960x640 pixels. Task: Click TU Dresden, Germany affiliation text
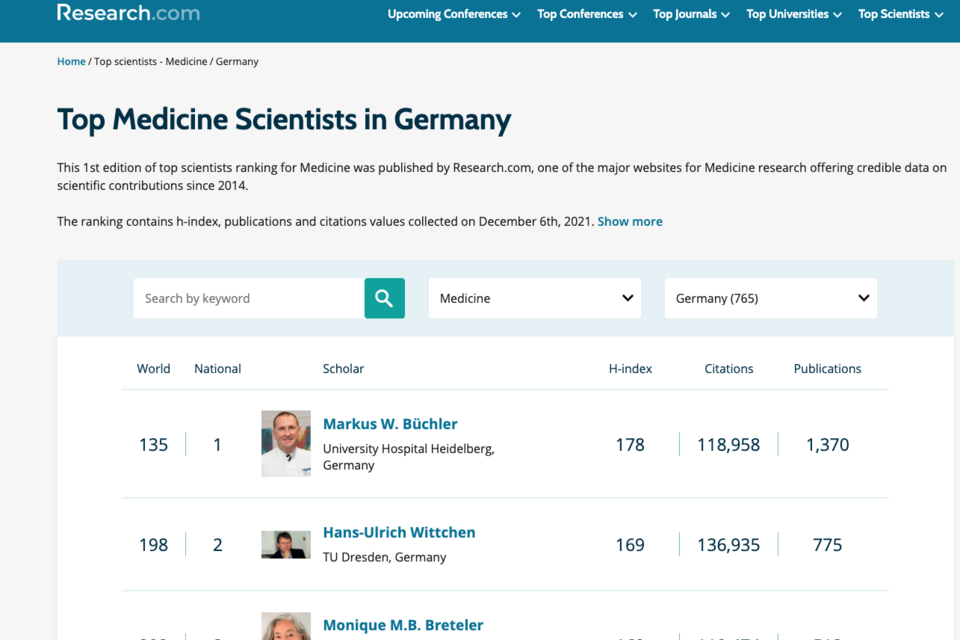384,557
